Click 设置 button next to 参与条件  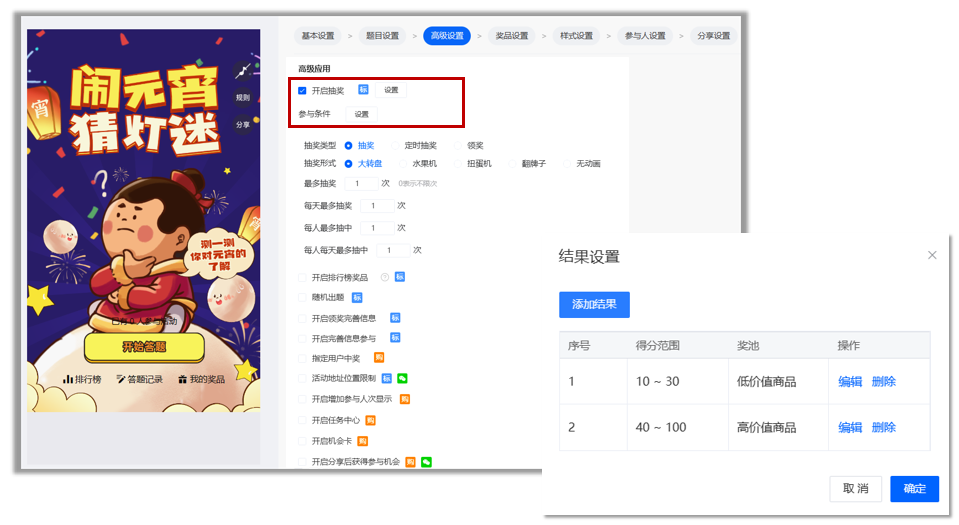361,114
